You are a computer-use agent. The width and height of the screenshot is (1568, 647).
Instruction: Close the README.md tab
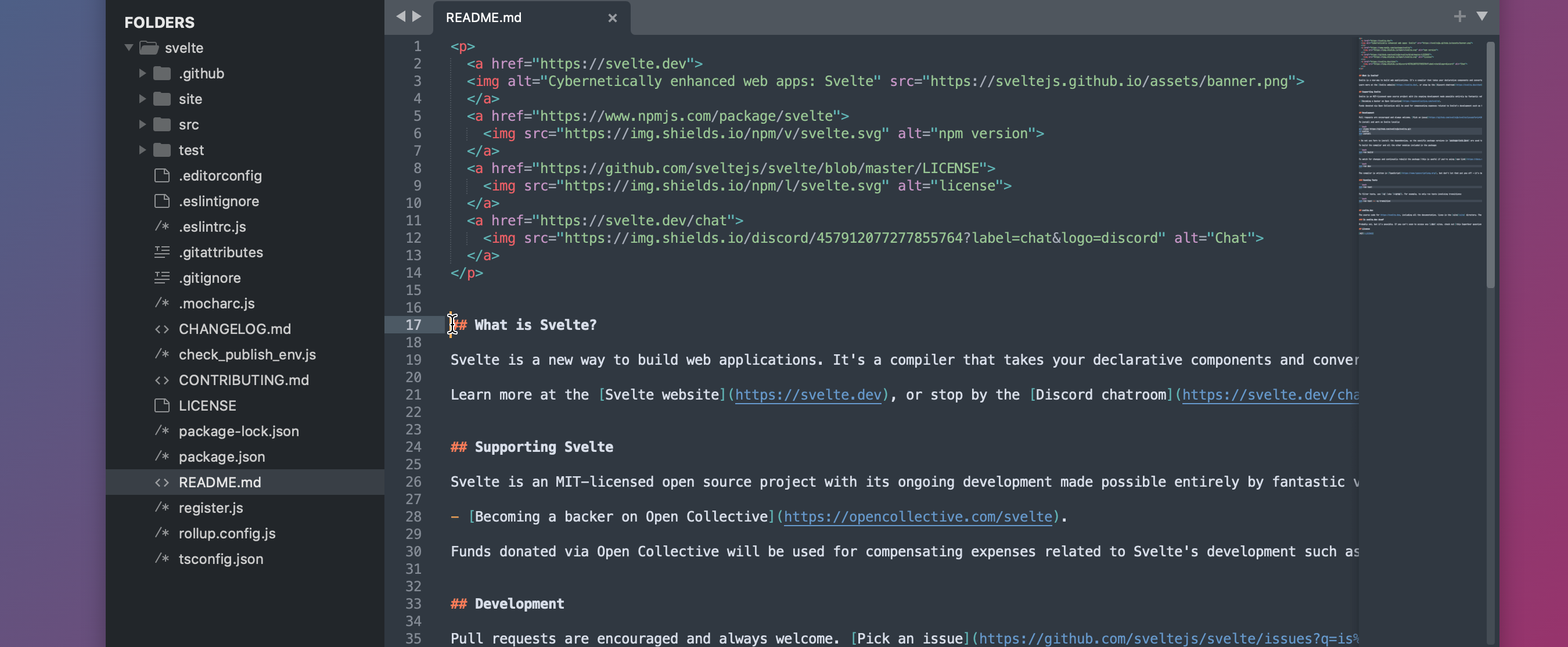point(612,18)
